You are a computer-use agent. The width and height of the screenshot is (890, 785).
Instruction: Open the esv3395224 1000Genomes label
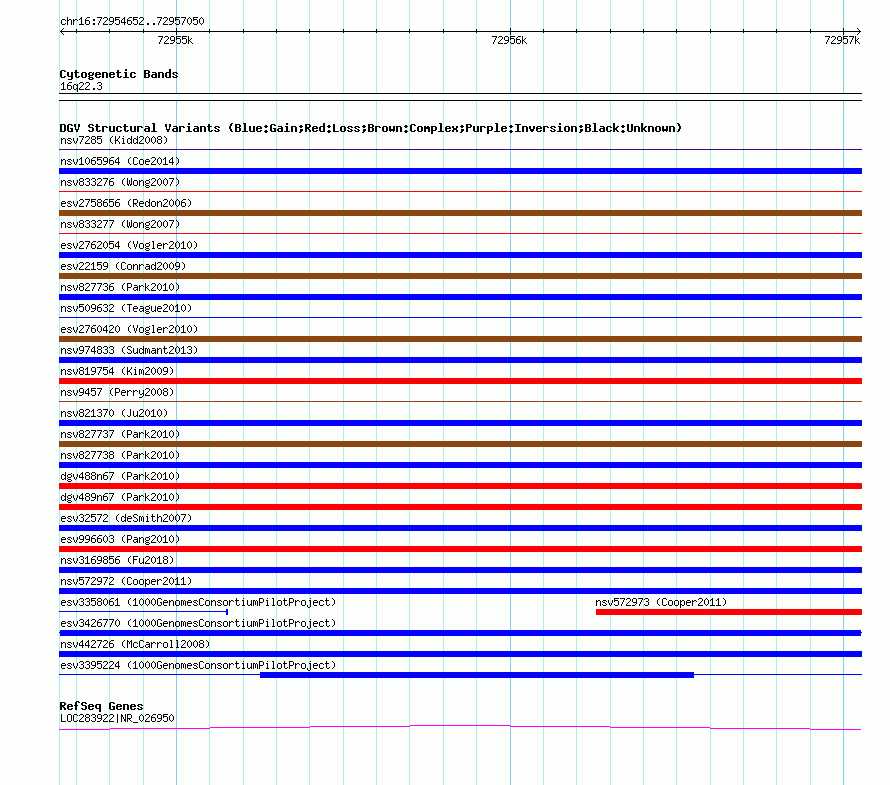point(198,665)
